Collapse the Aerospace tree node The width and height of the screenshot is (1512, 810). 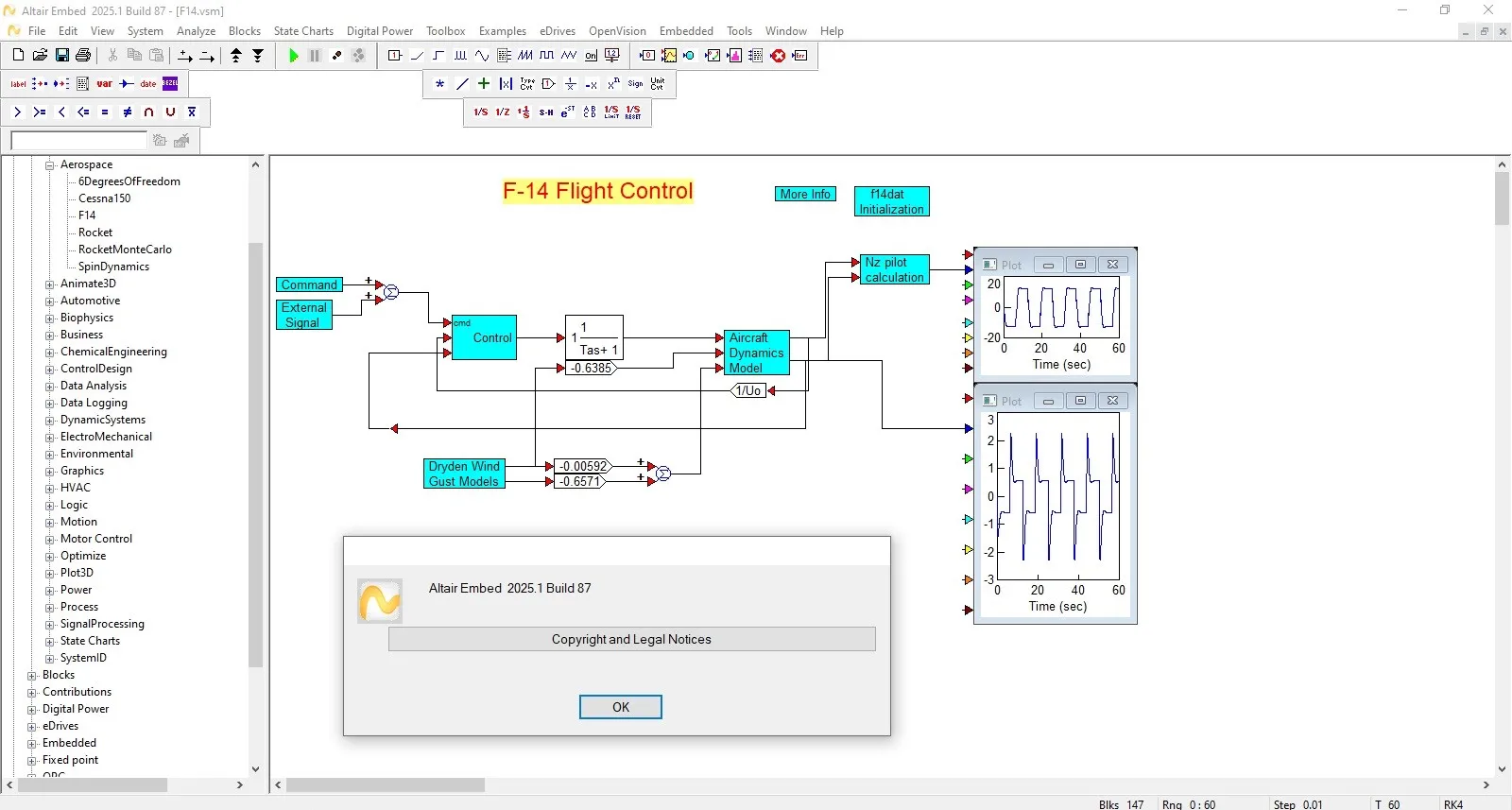point(50,165)
